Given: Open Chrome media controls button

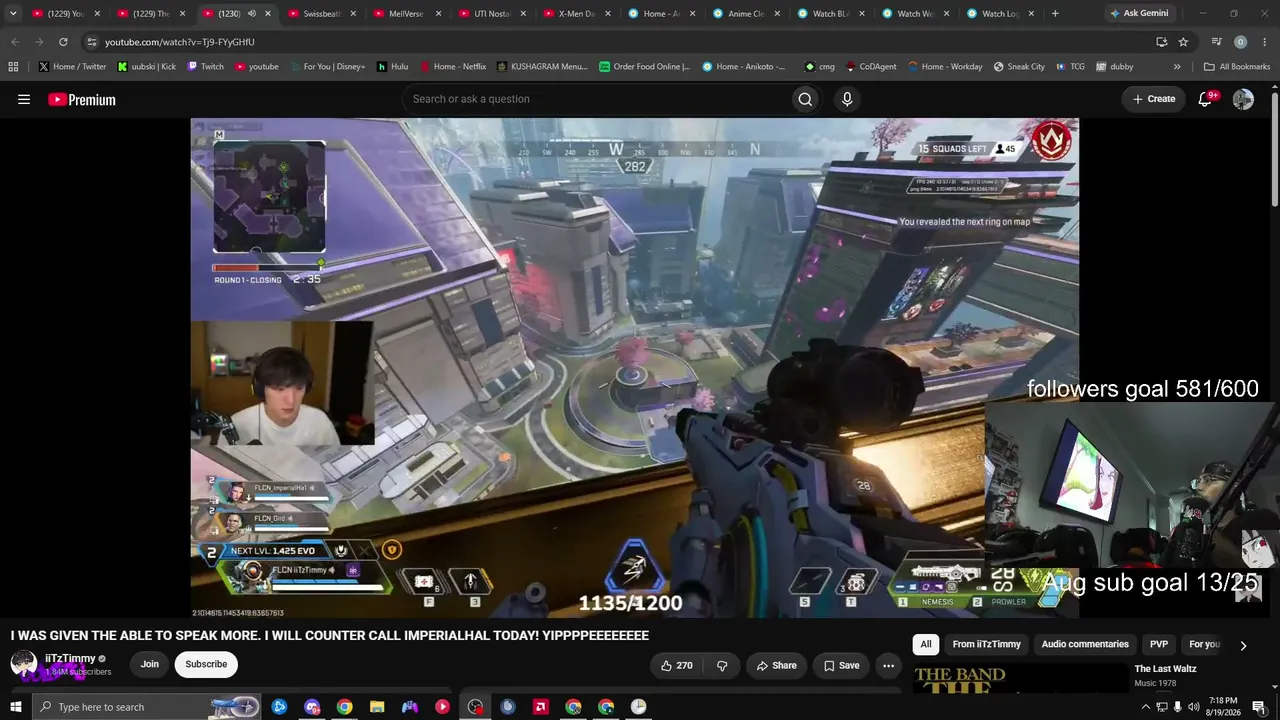Looking at the screenshot, I should (1216, 42).
